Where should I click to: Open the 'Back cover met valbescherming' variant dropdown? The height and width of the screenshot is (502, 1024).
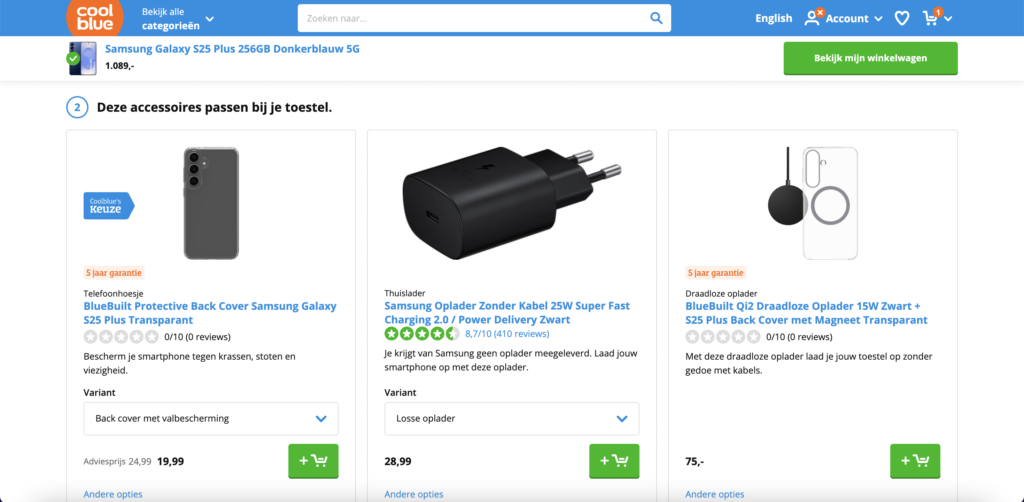coord(210,418)
